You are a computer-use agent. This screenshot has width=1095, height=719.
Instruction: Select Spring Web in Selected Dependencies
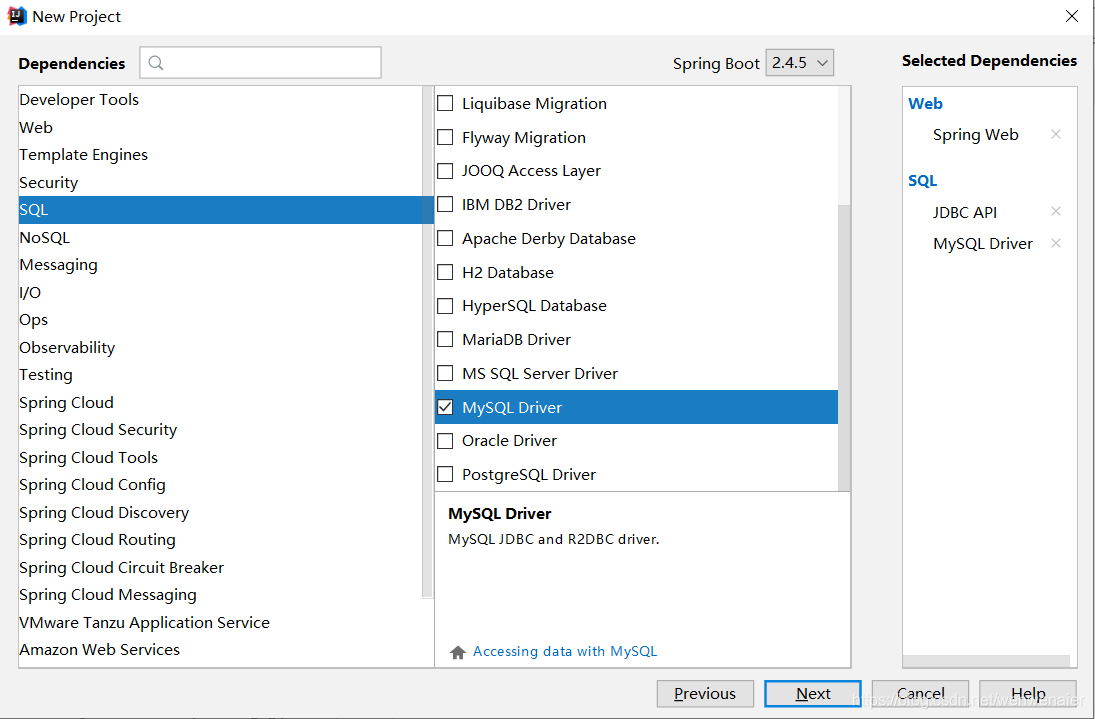(x=976, y=135)
